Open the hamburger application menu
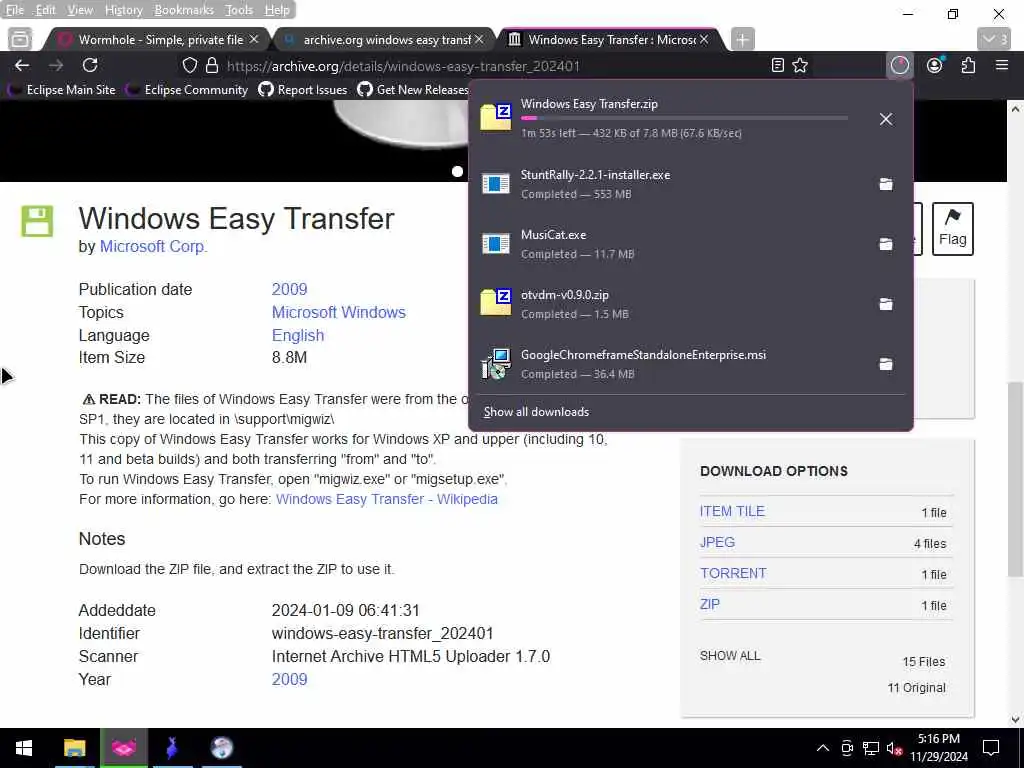1024x768 pixels. [x=1002, y=65]
